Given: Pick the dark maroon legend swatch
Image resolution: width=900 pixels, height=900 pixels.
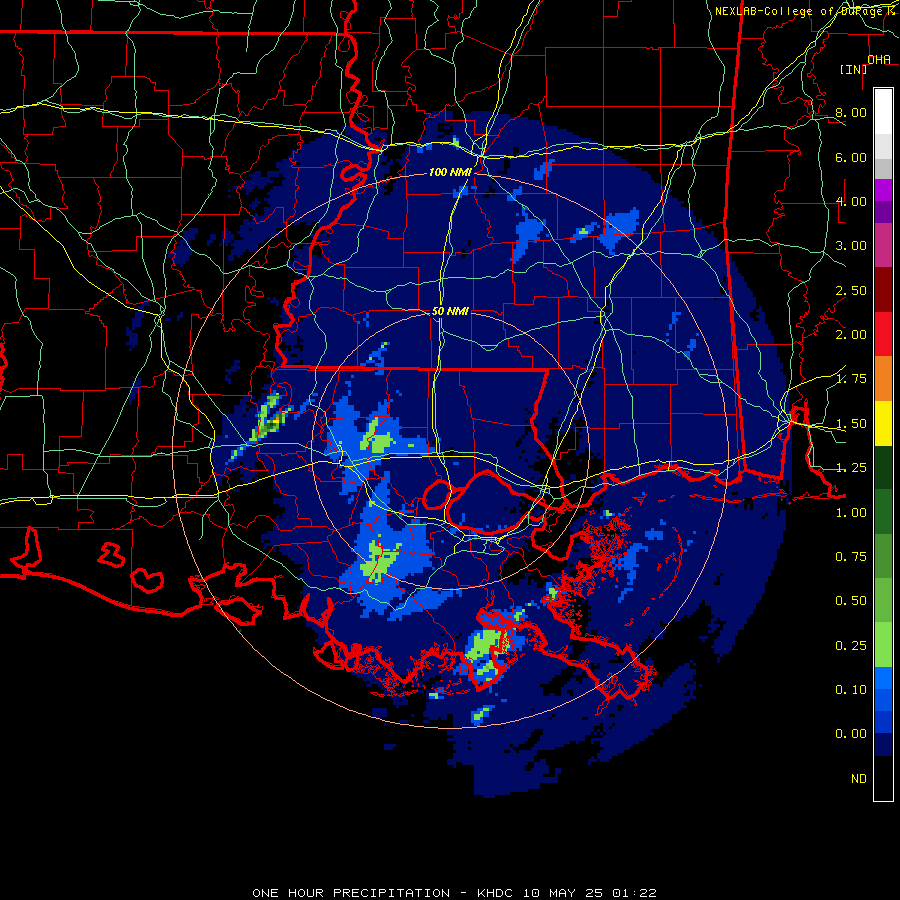Looking at the screenshot, I should 883,290.
